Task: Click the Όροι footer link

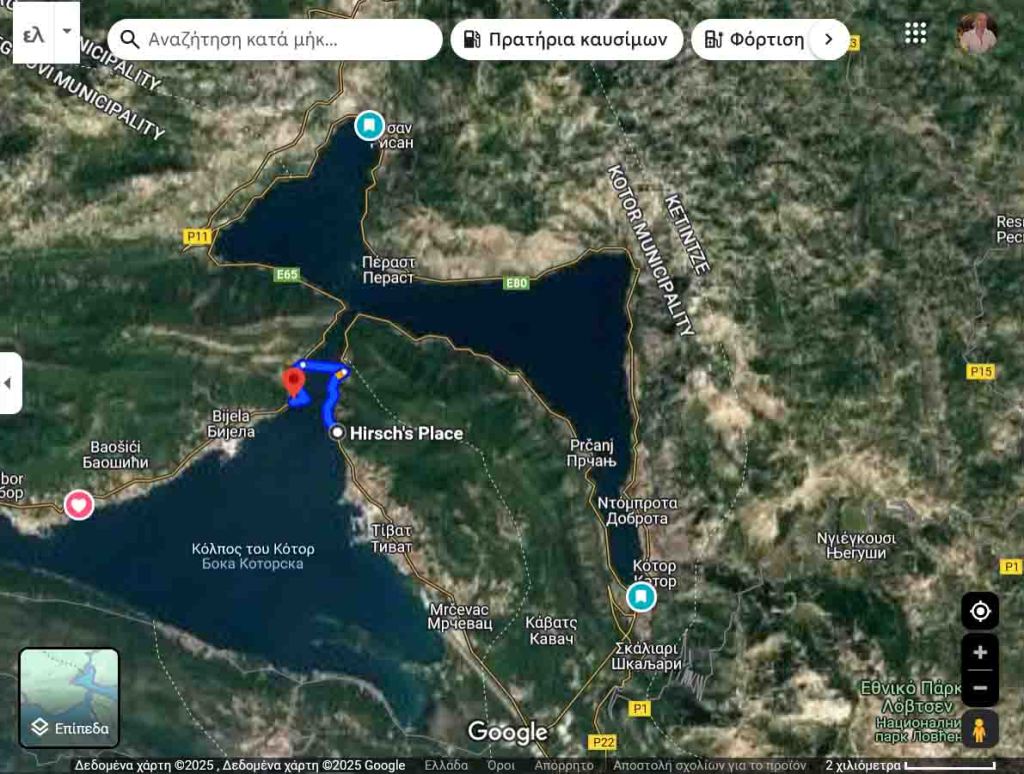Action: click(501, 765)
